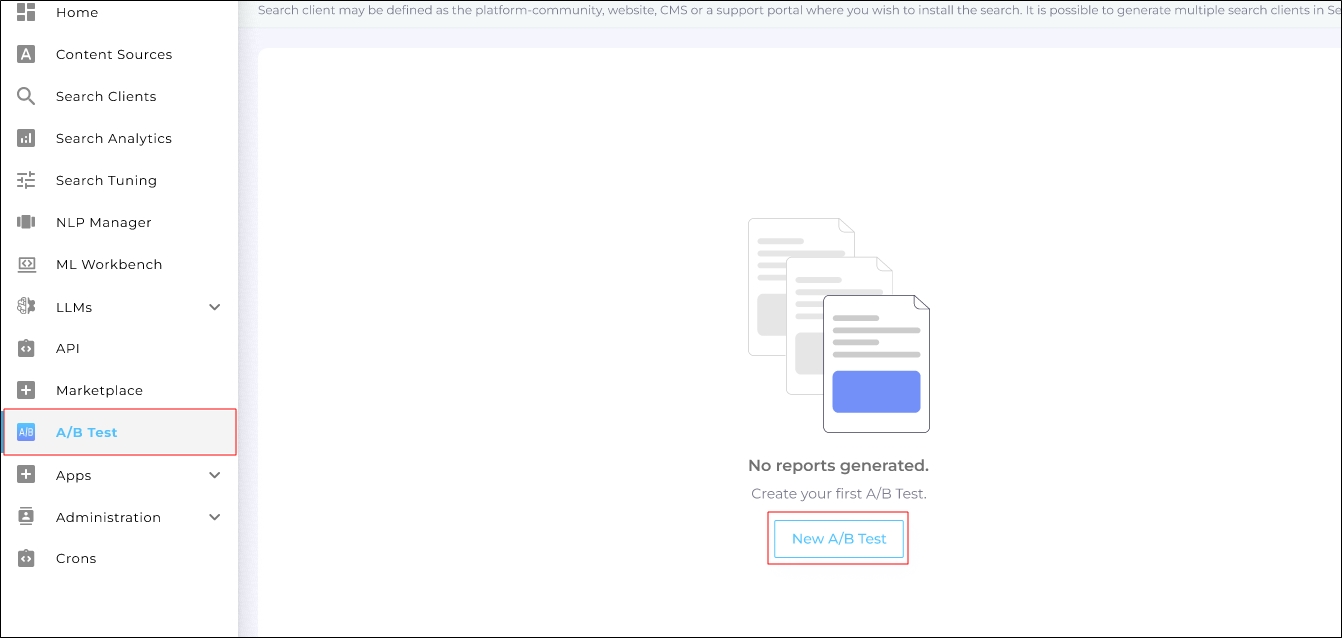Click the Content Sources icon
The width and height of the screenshot is (1342, 638).
(26, 54)
